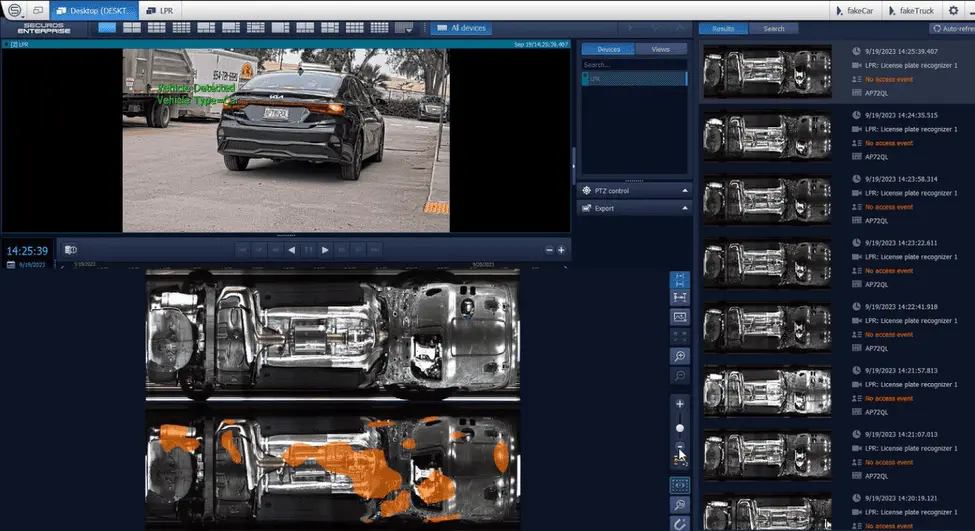Open result thumbnail for 14:21:07.013
975x531 pixels.
(767, 455)
